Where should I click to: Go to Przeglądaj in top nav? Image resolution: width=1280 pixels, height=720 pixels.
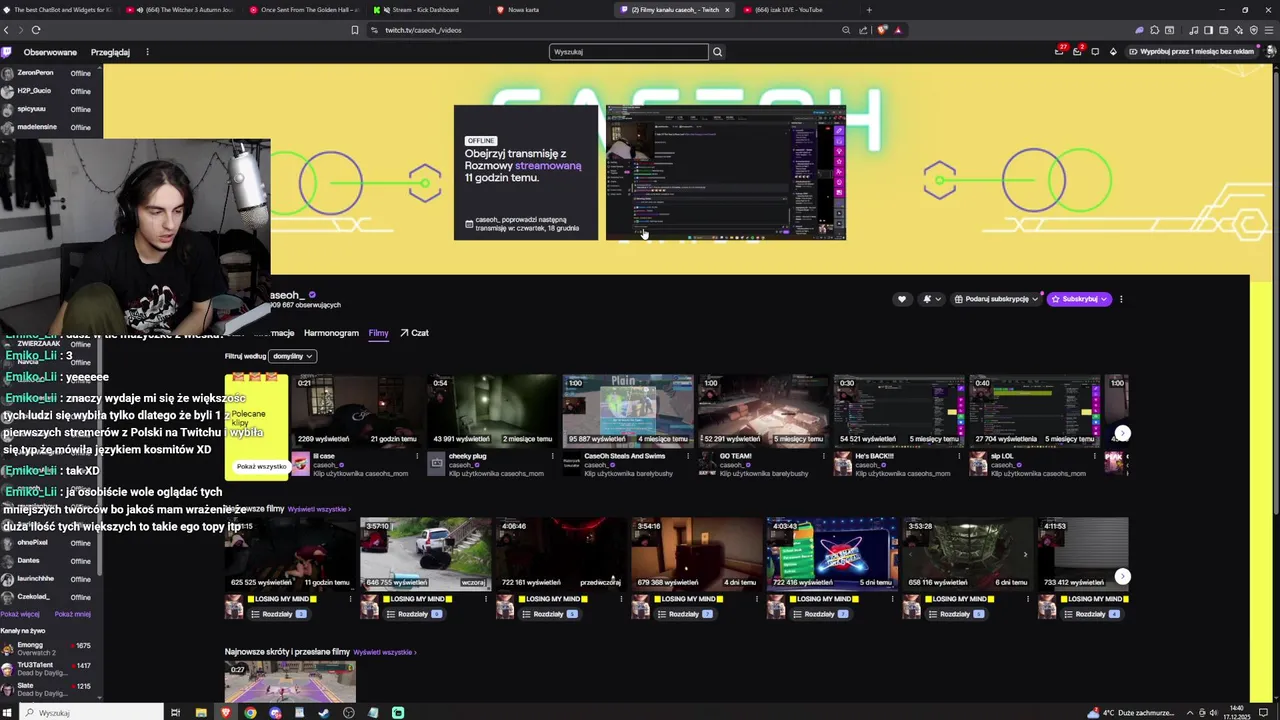tap(110, 52)
